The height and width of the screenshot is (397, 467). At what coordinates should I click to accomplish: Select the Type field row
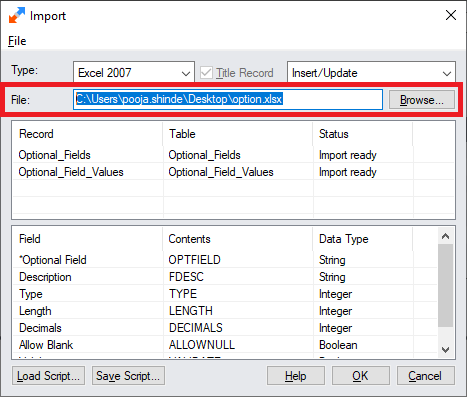coord(225,294)
